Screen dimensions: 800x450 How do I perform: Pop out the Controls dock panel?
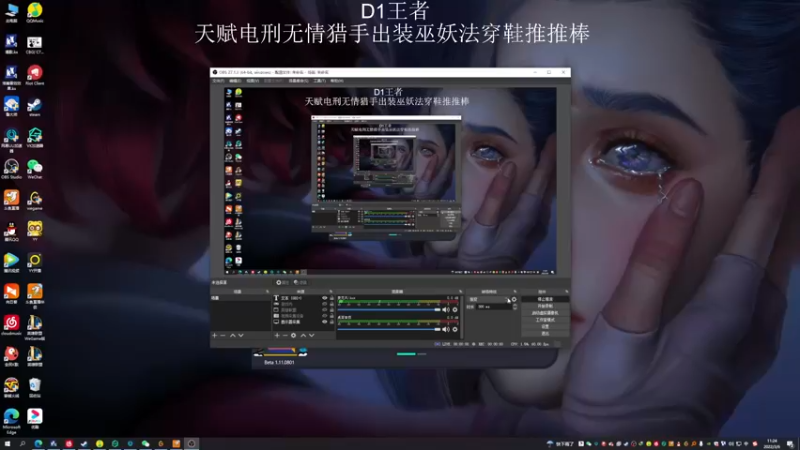click(x=566, y=292)
